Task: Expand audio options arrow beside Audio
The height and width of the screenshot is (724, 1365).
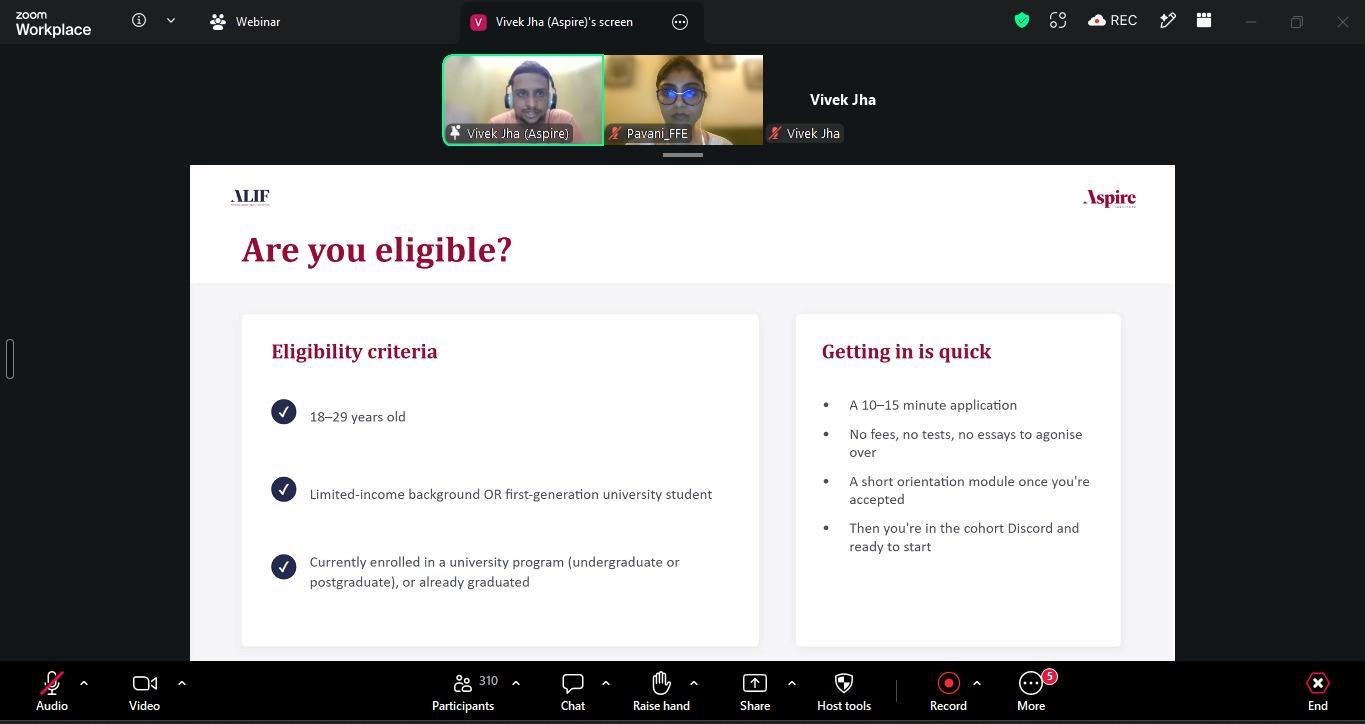Action: coord(84,683)
